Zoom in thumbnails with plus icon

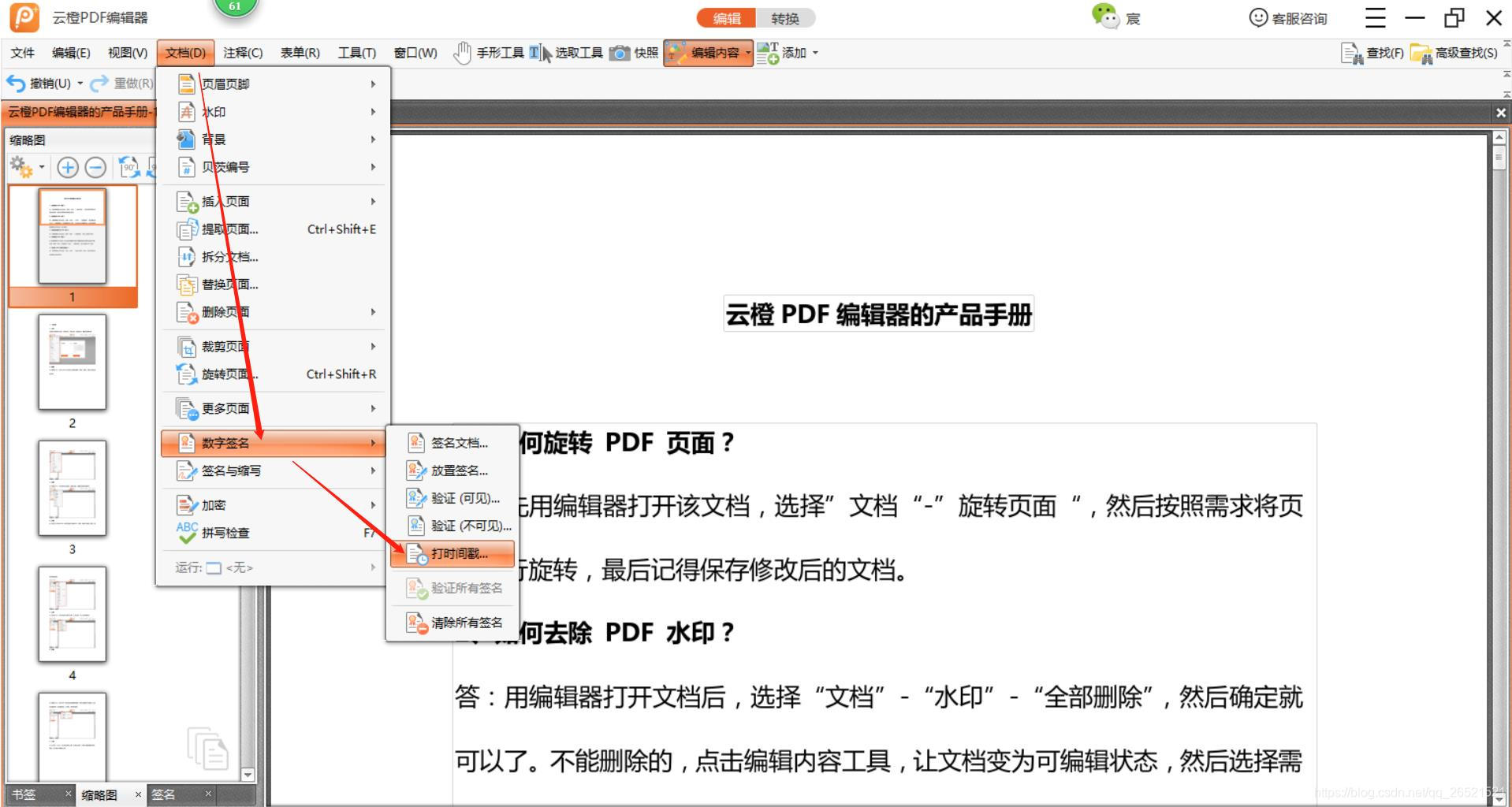(x=68, y=167)
